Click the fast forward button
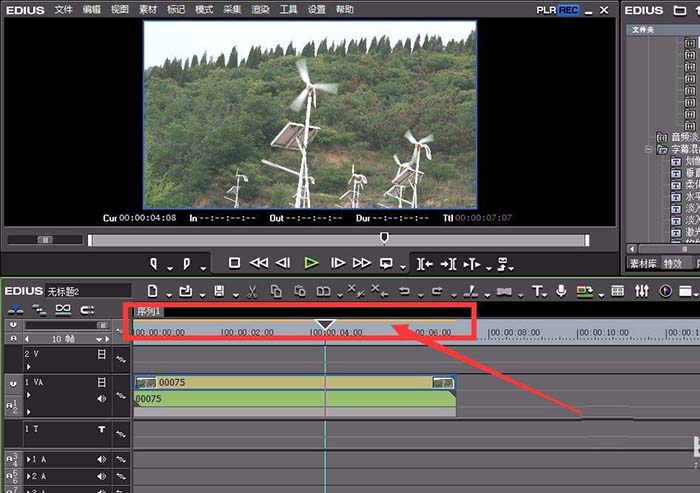 pyautogui.click(x=362, y=263)
